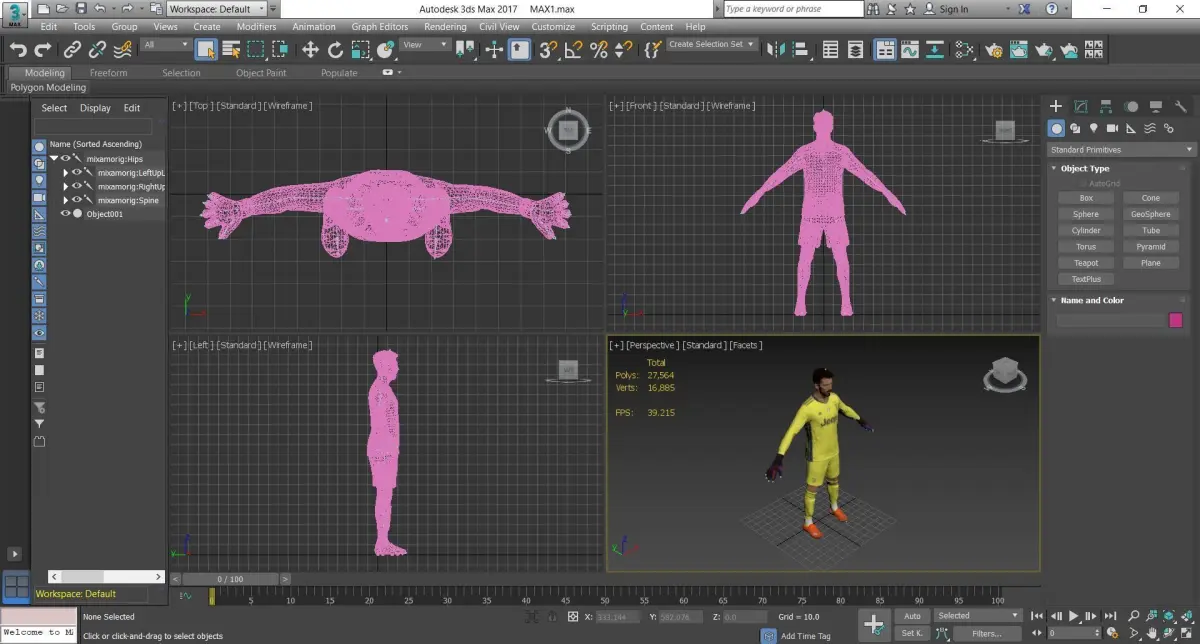The width and height of the screenshot is (1200, 644).
Task: Select the Cameras category in Create panel
Action: pos(1112,128)
